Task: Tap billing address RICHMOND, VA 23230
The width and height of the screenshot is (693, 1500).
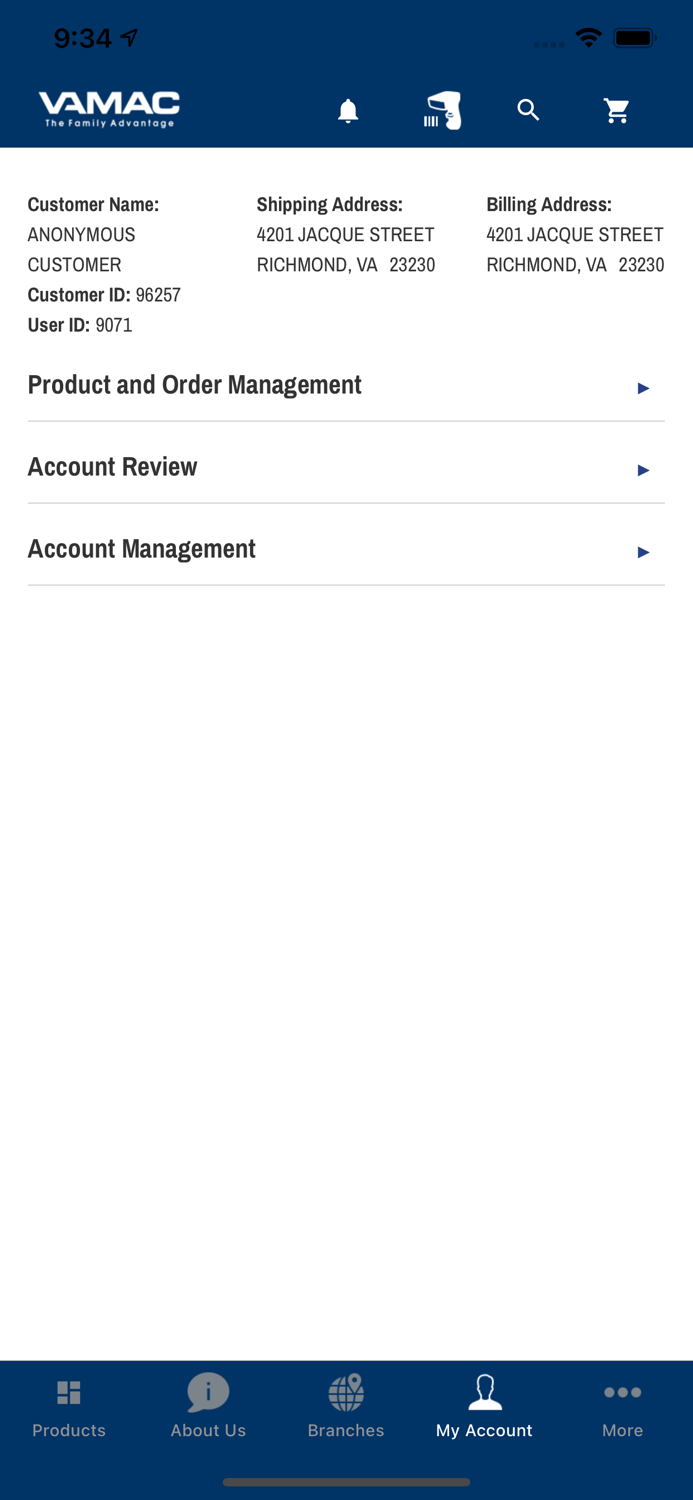Action: (575, 265)
